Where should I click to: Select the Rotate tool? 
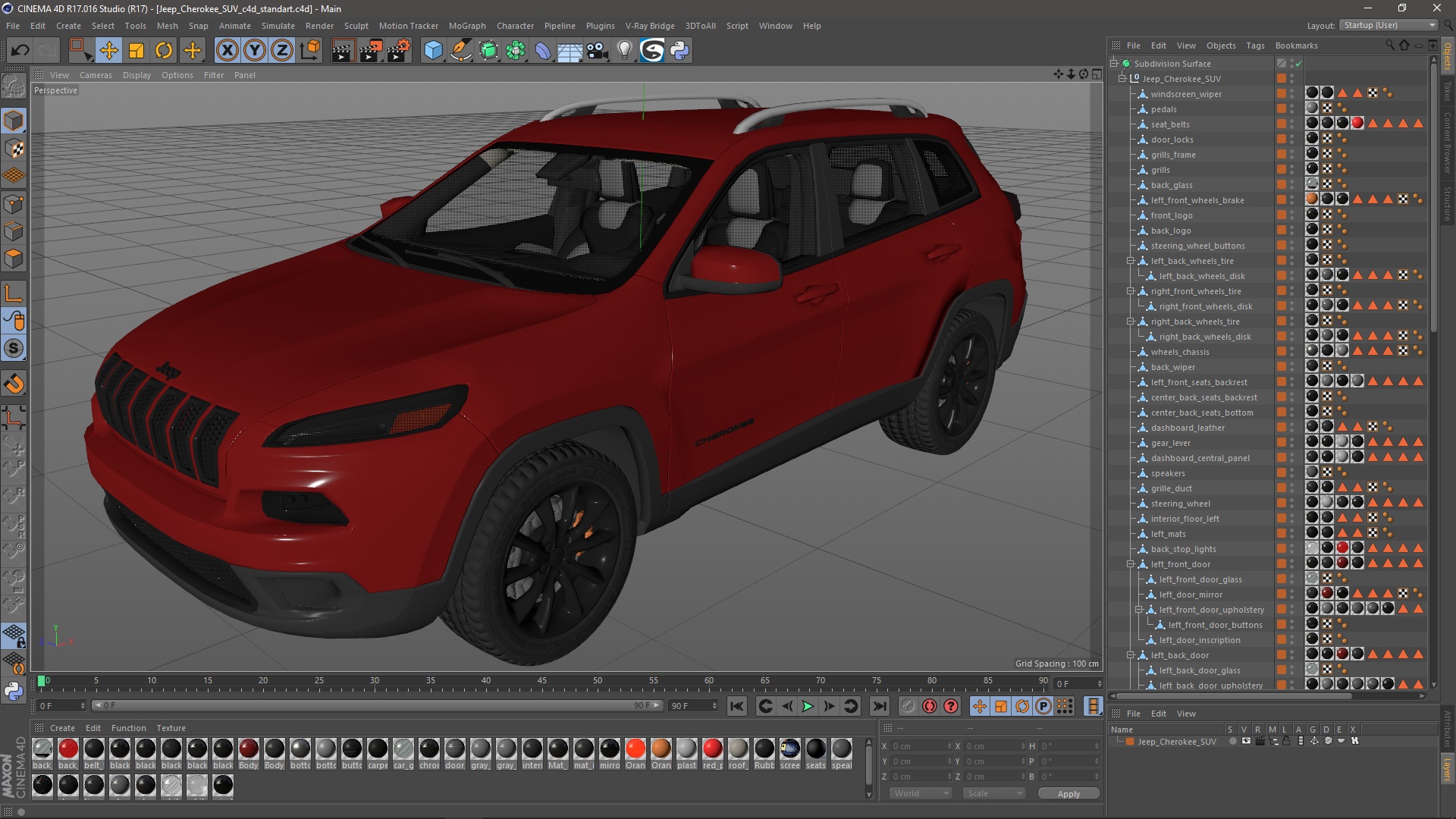pos(164,51)
